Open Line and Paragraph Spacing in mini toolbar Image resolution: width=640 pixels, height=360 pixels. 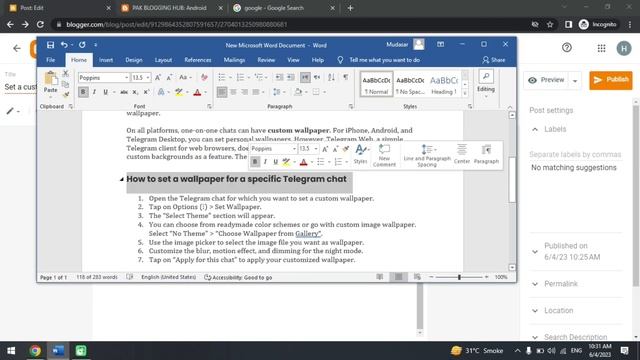point(427,155)
